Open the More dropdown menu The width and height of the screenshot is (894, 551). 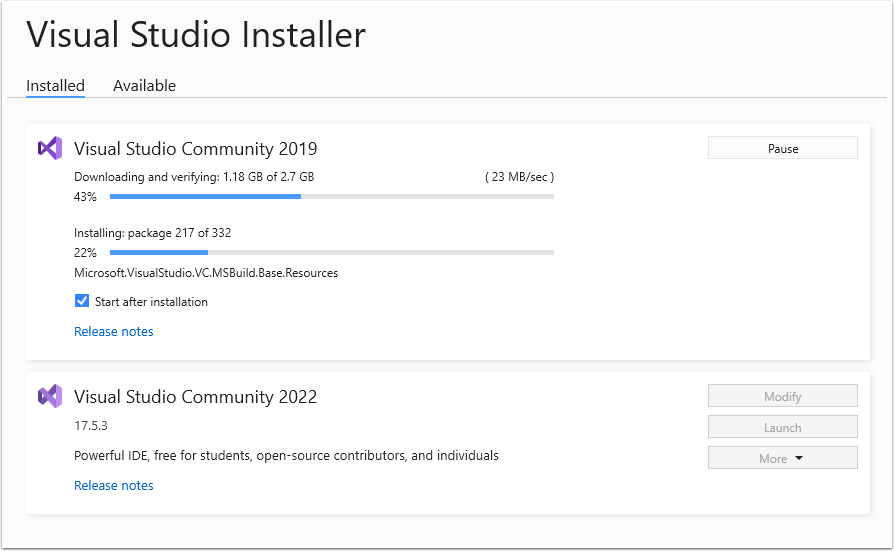782,458
